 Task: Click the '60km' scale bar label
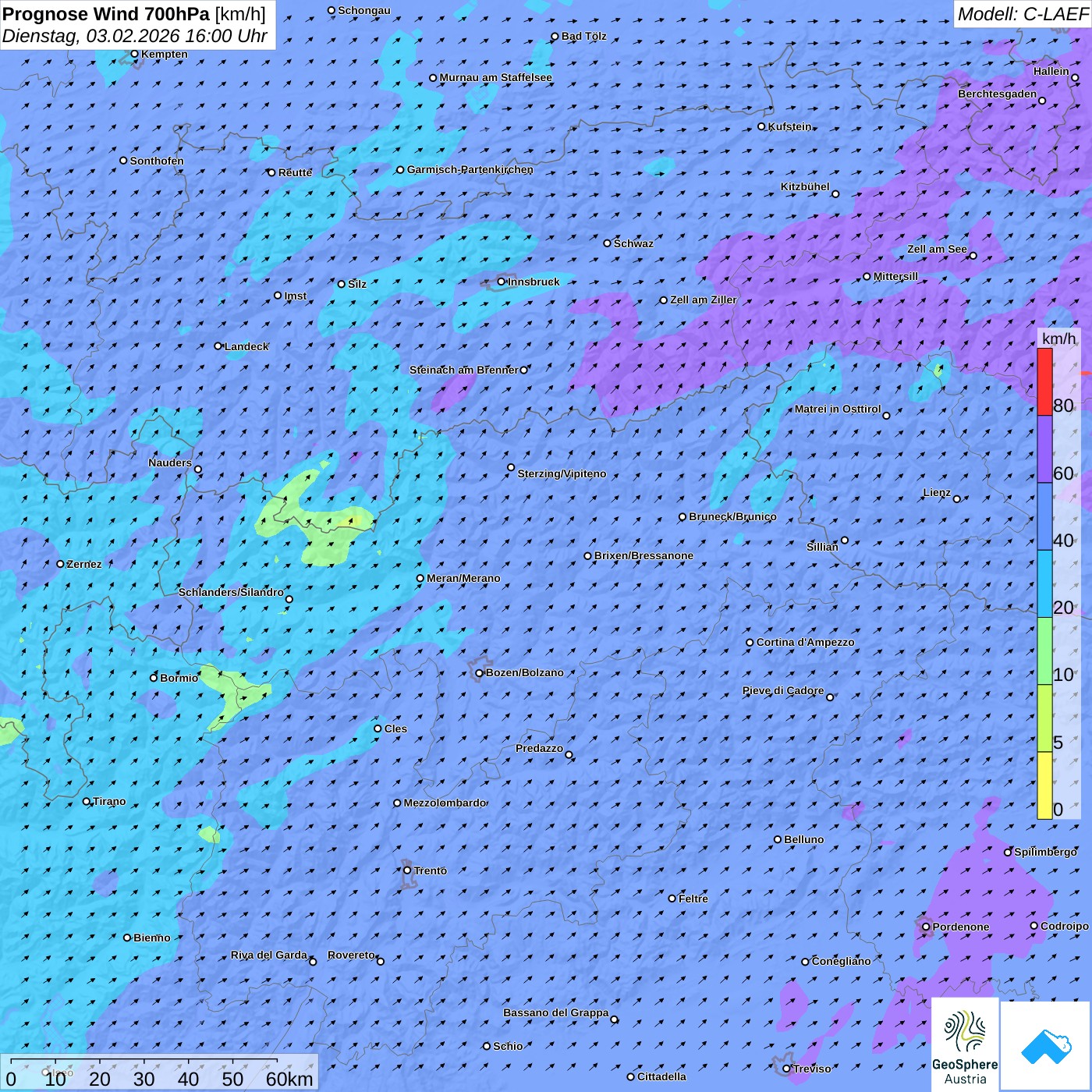[x=289, y=1079]
